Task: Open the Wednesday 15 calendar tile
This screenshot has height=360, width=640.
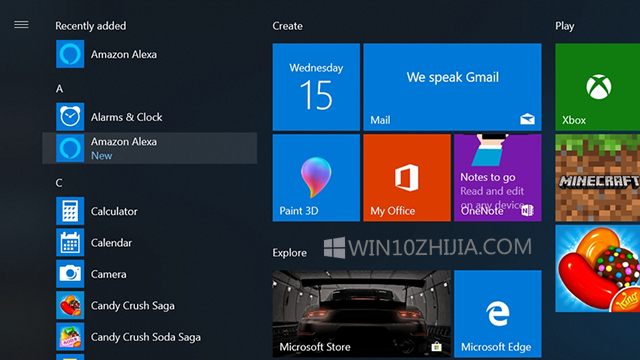Action: (x=316, y=87)
